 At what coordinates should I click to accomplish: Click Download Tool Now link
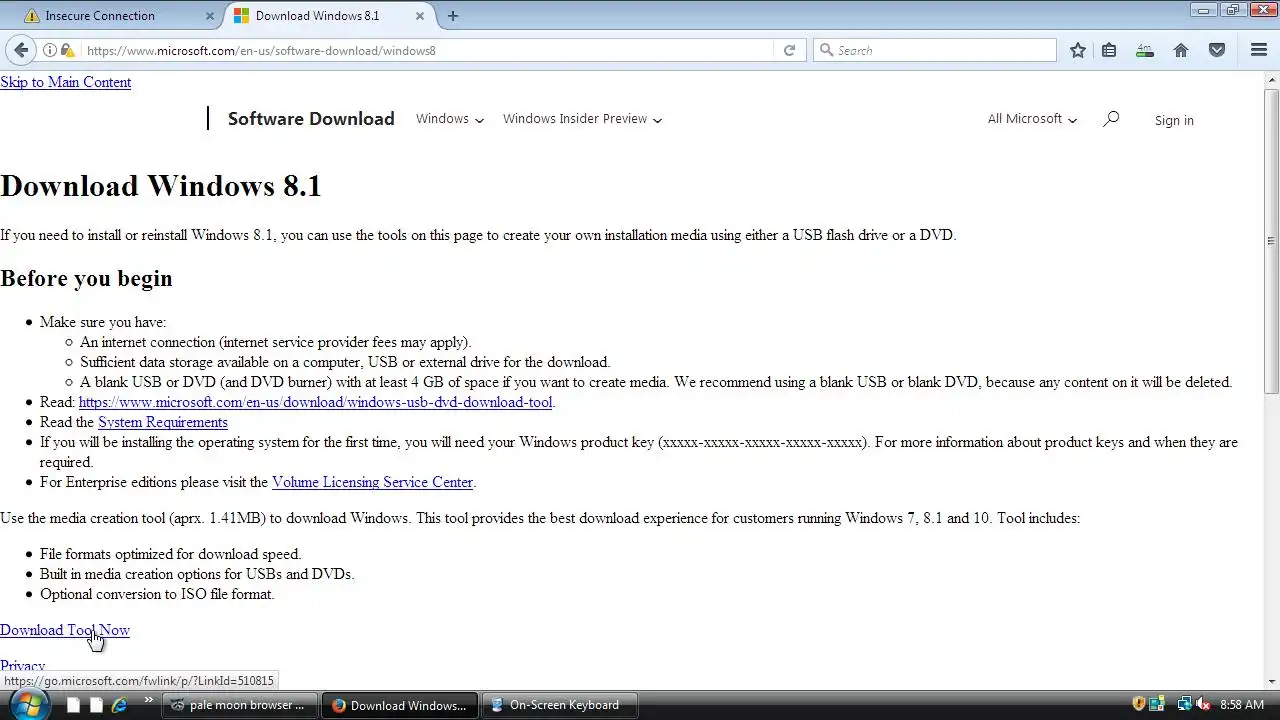(65, 630)
